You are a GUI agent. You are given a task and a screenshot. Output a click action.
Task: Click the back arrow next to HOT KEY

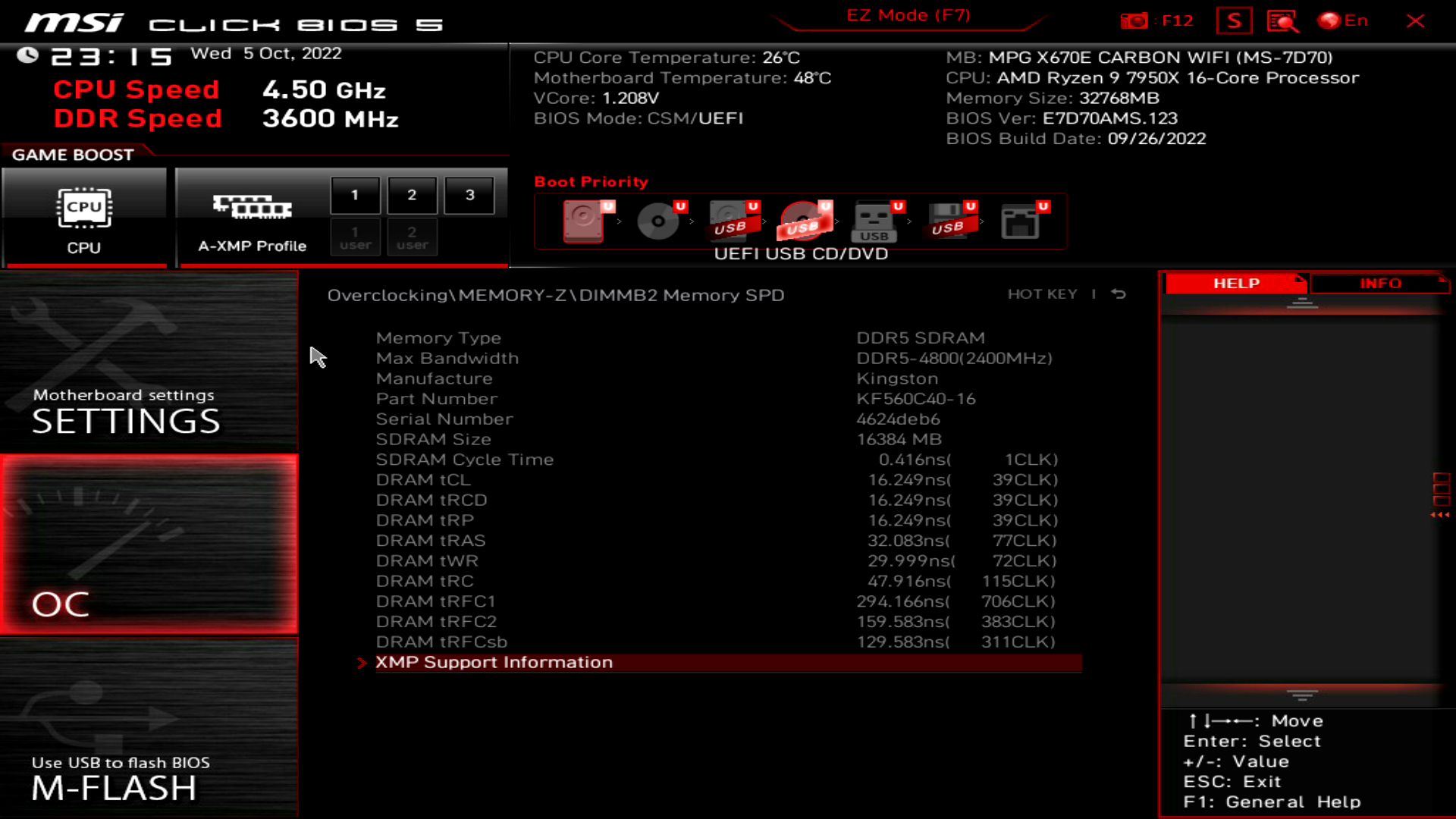tap(1119, 294)
